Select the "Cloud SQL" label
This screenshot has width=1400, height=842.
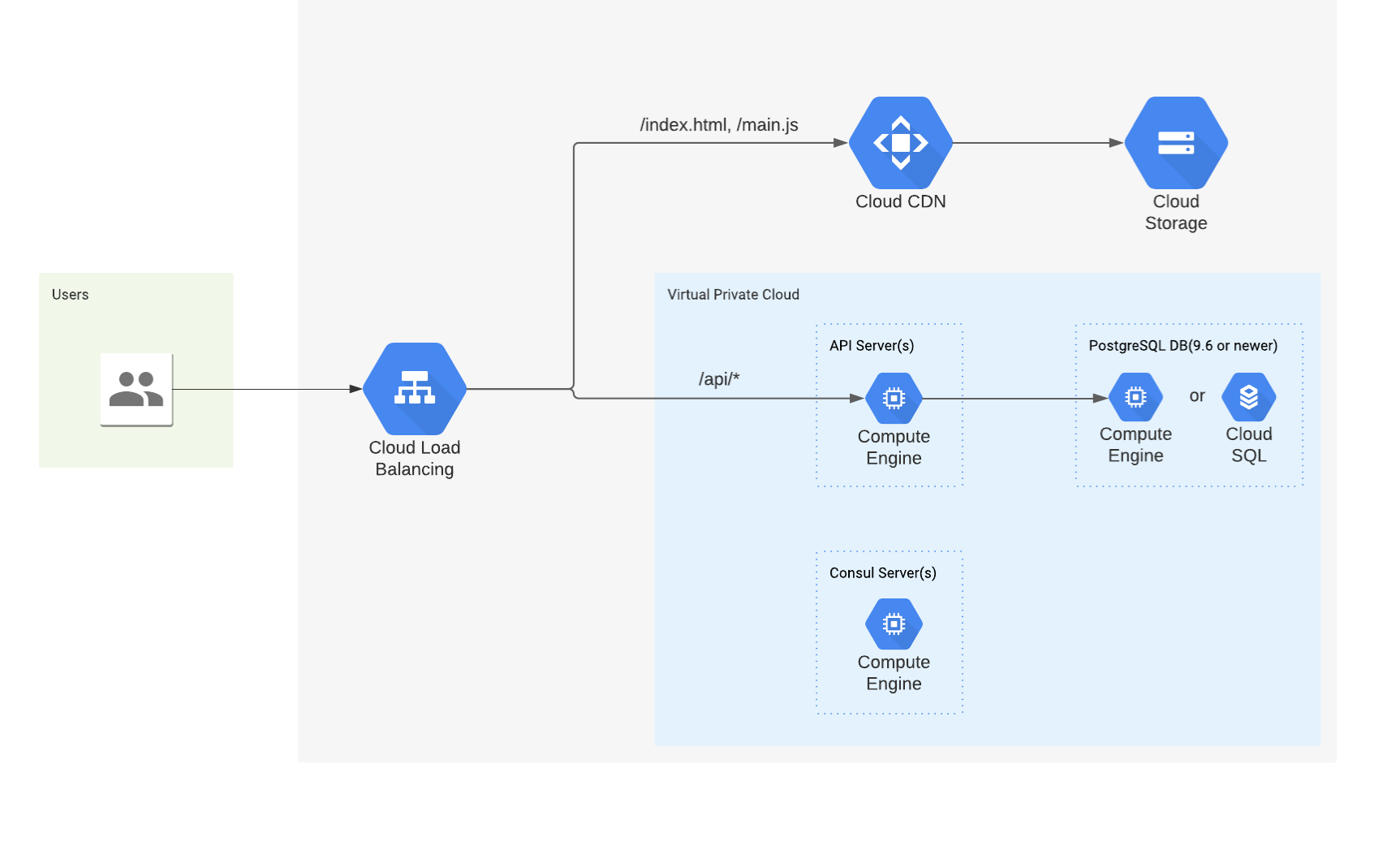click(x=1249, y=445)
